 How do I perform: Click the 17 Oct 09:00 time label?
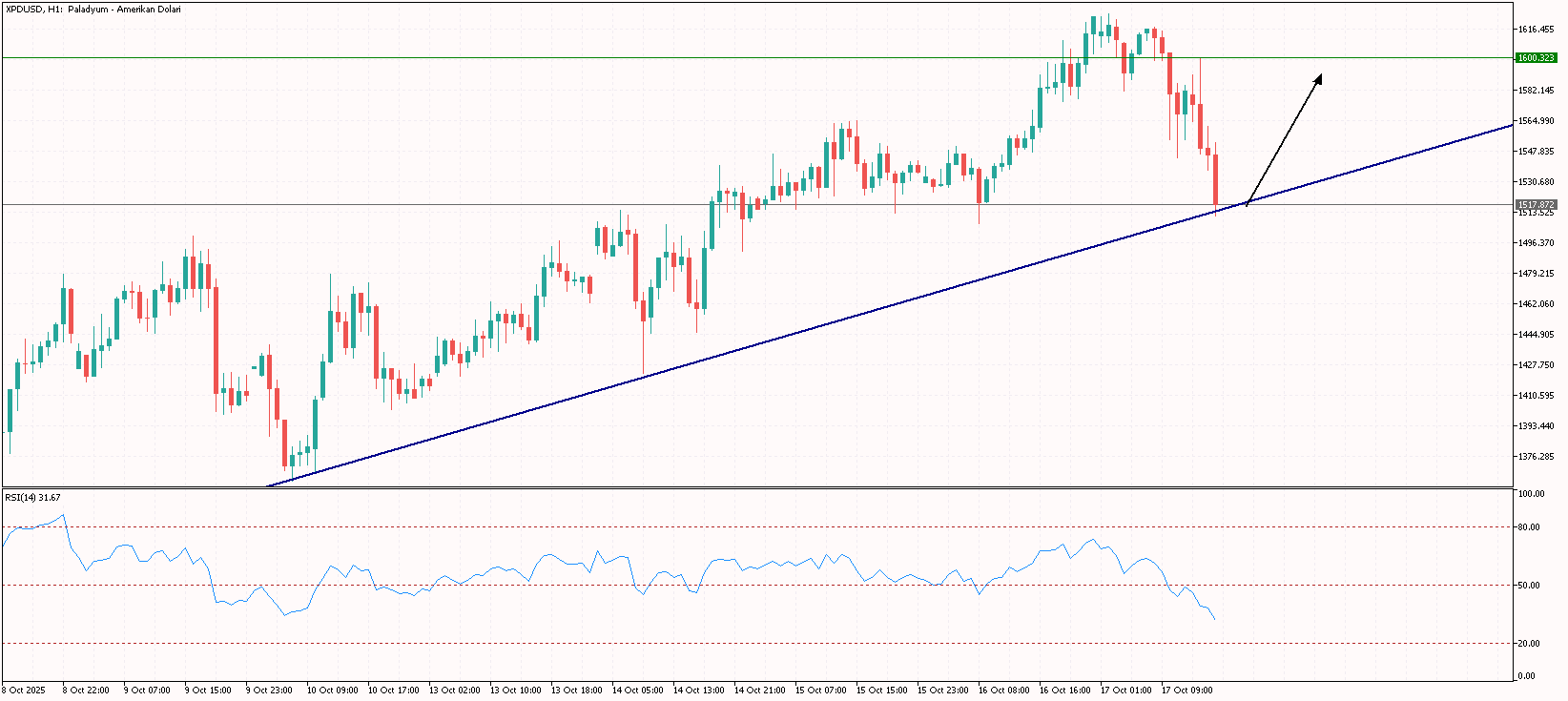click(1186, 690)
